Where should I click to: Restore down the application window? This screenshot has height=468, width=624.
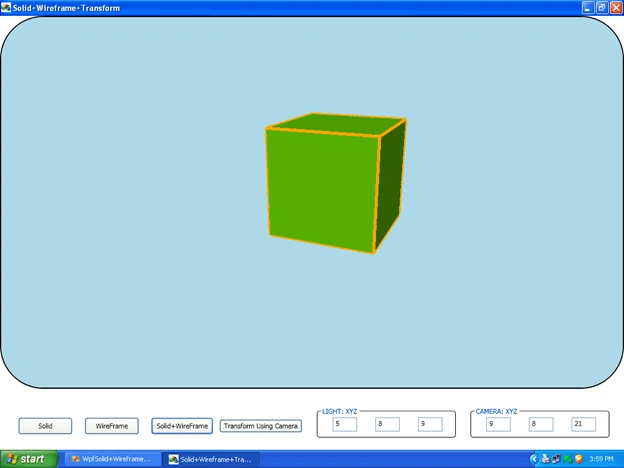[602, 8]
